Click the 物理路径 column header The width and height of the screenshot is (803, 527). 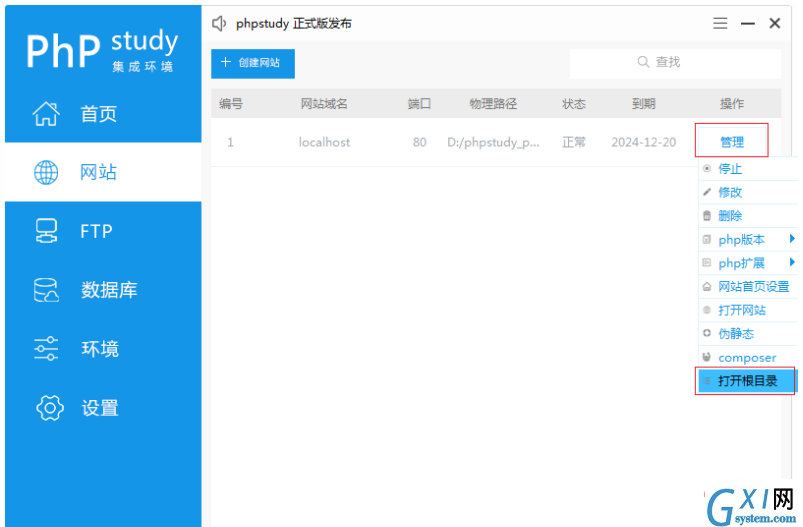tap(493, 103)
